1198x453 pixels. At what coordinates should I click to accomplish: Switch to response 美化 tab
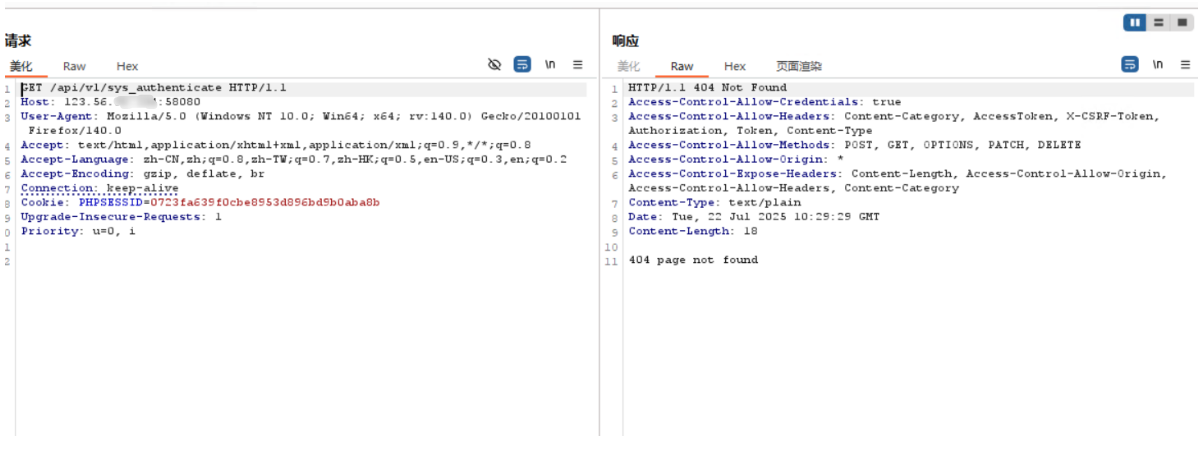point(628,66)
